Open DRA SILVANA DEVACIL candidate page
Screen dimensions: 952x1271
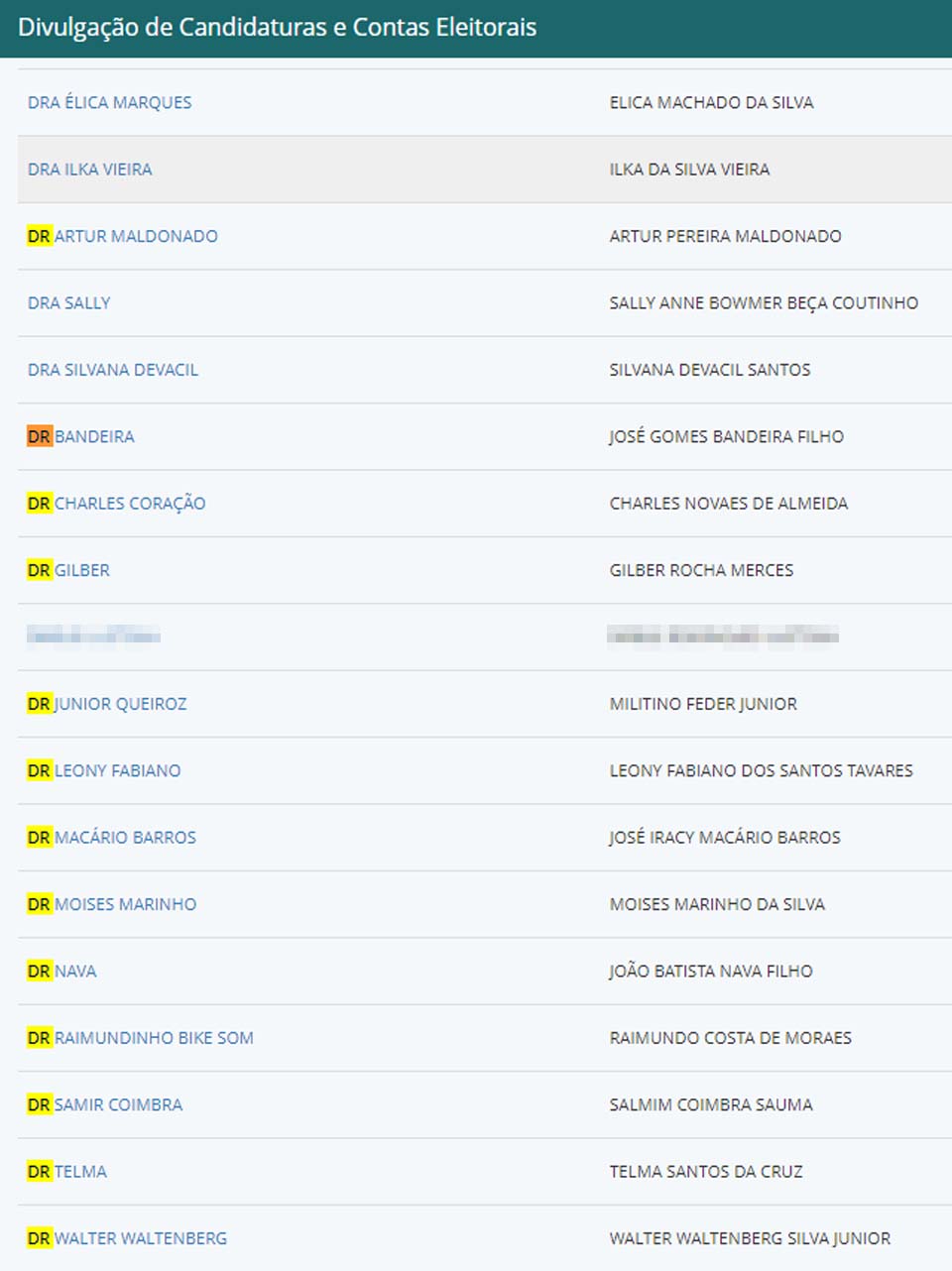click(x=112, y=370)
